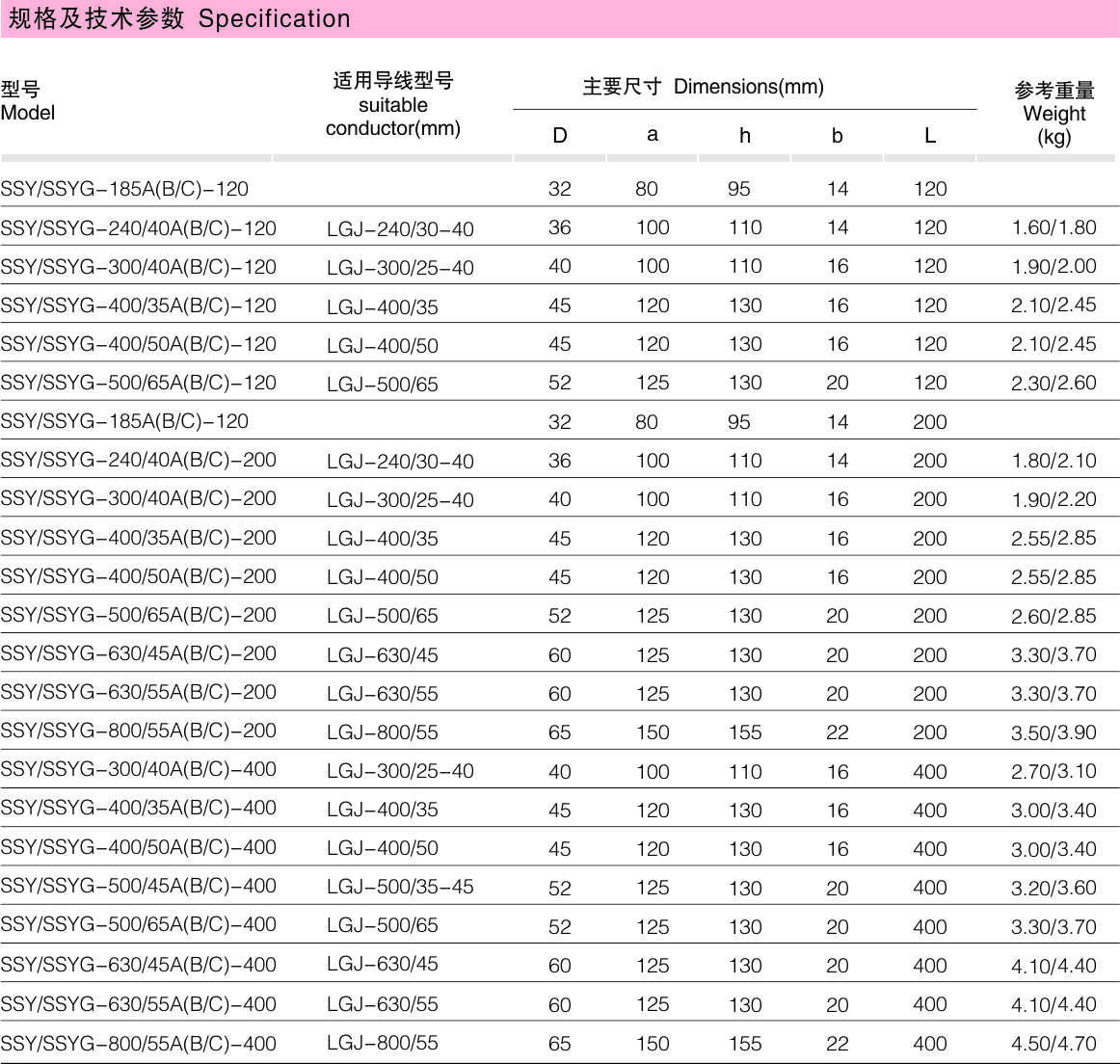
Task: Select the "a" dimension column header
Action: pos(653,135)
